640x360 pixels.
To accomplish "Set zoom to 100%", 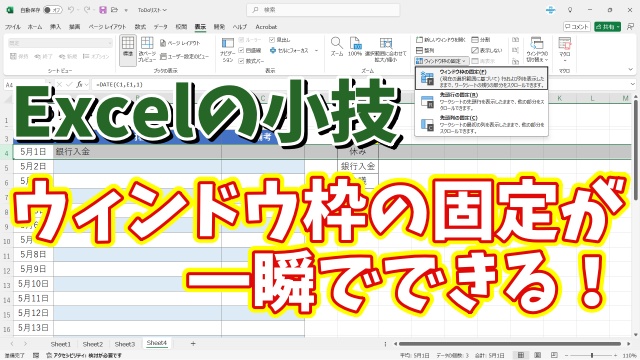I will coord(355,46).
